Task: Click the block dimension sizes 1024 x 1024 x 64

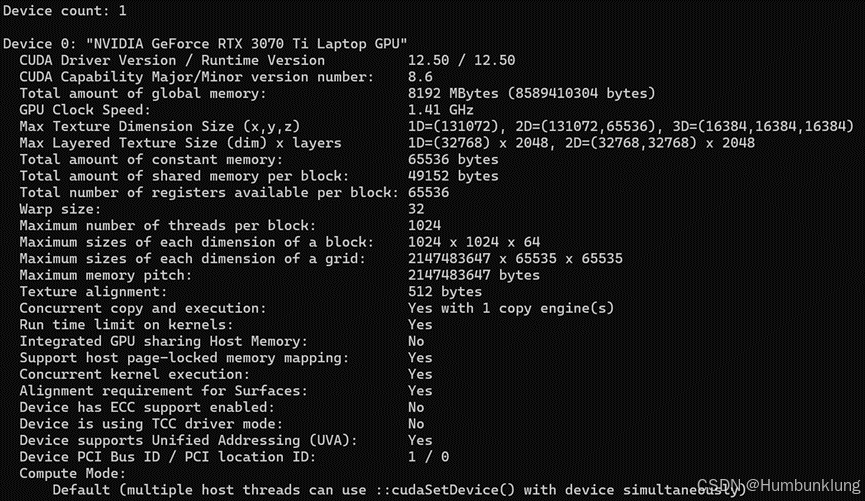Action: [x=473, y=241]
